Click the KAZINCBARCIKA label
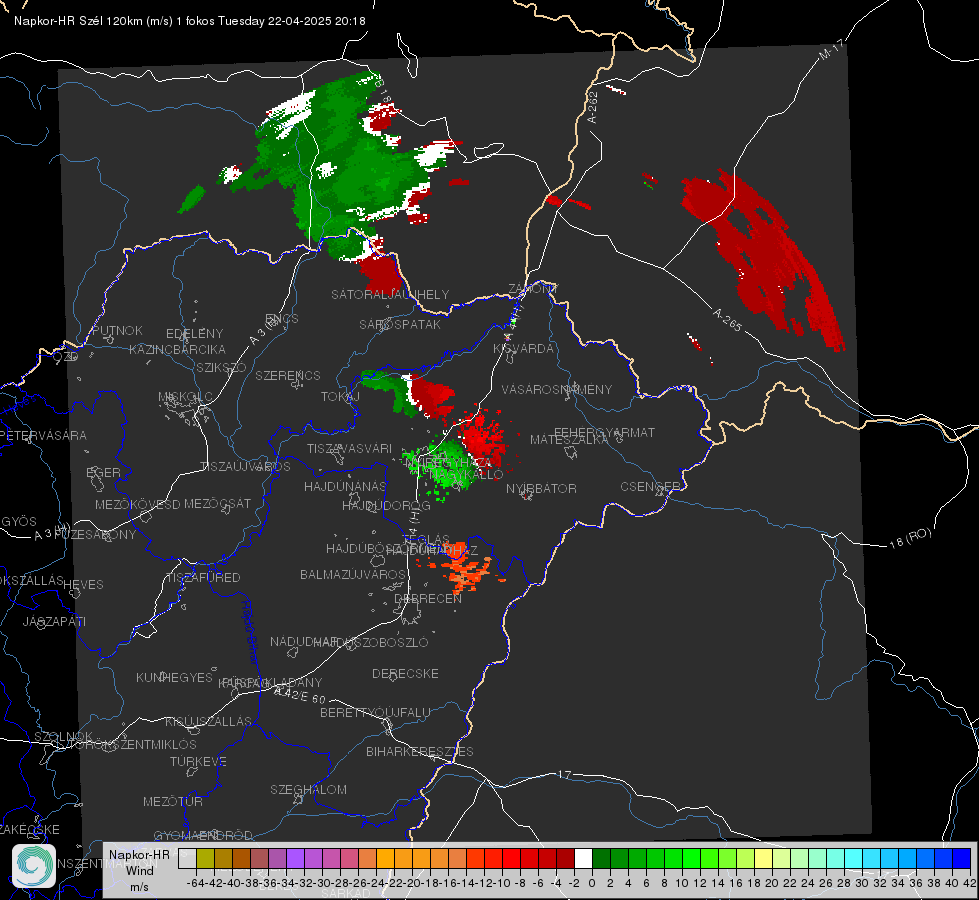This screenshot has width=979, height=900. pyautogui.click(x=177, y=349)
